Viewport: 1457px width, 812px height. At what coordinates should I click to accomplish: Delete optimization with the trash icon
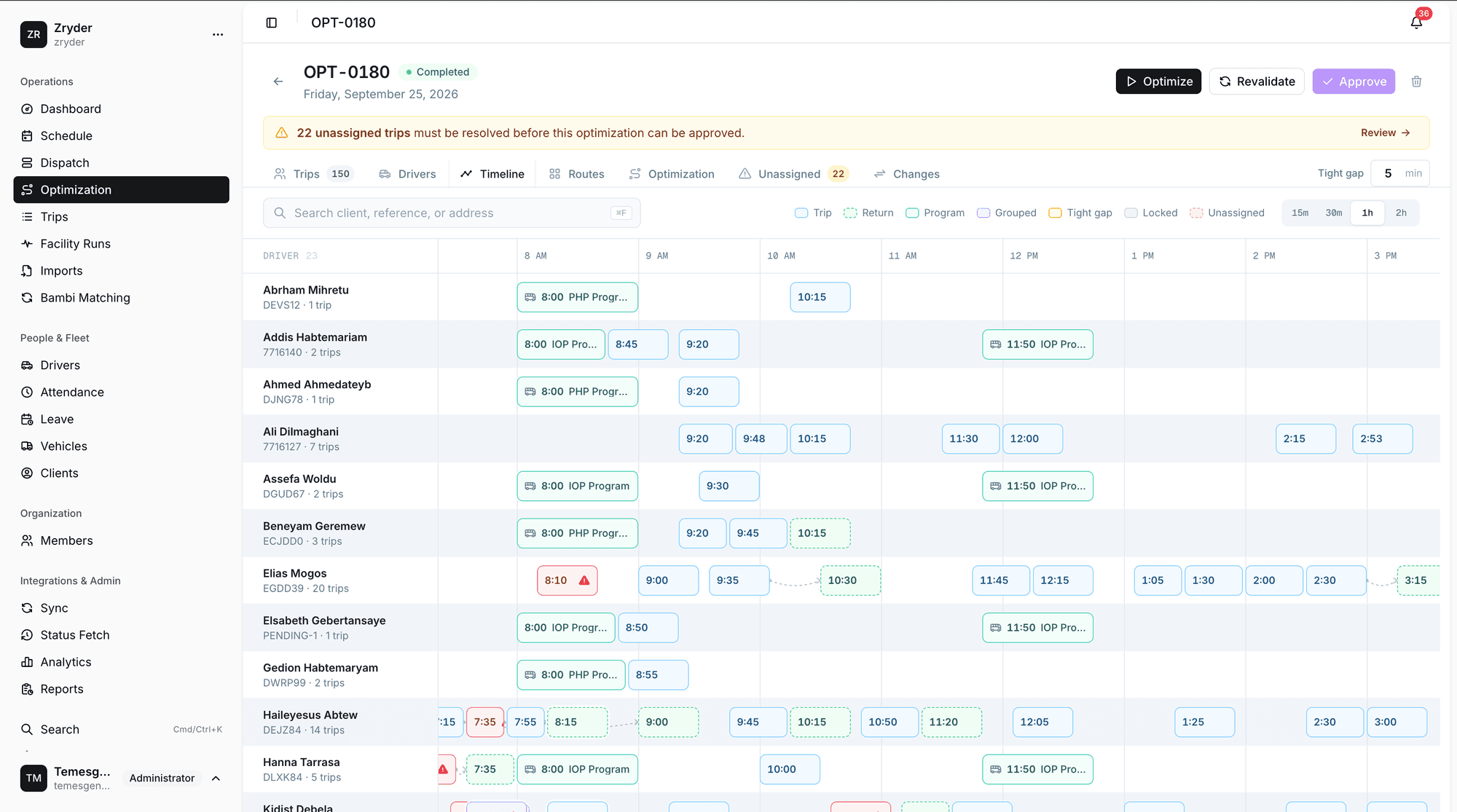pyautogui.click(x=1416, y=82)
